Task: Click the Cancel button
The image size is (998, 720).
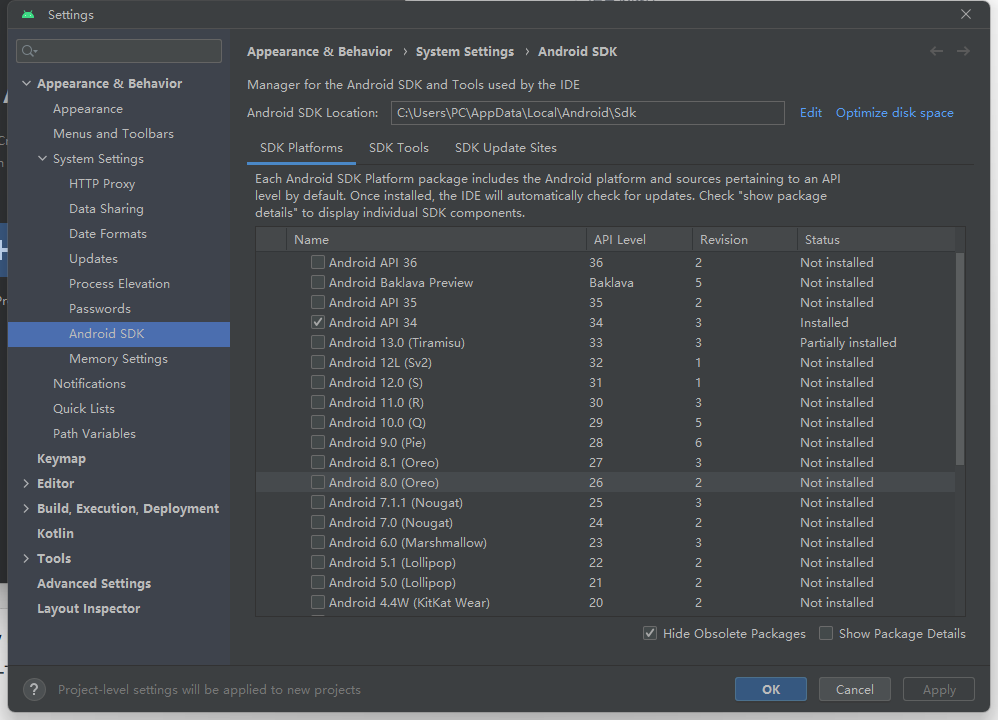Action: (x=854, y=689)
